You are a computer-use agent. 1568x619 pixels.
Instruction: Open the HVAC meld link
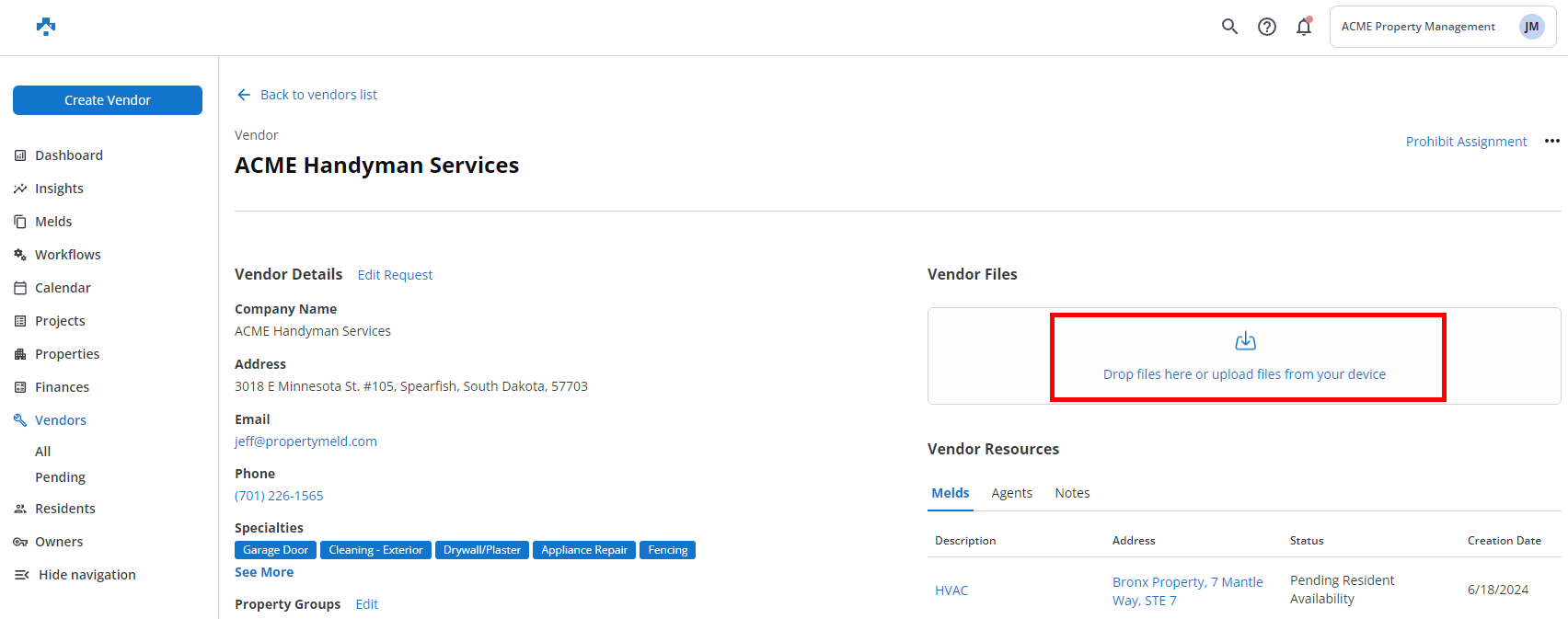[951, 590]
